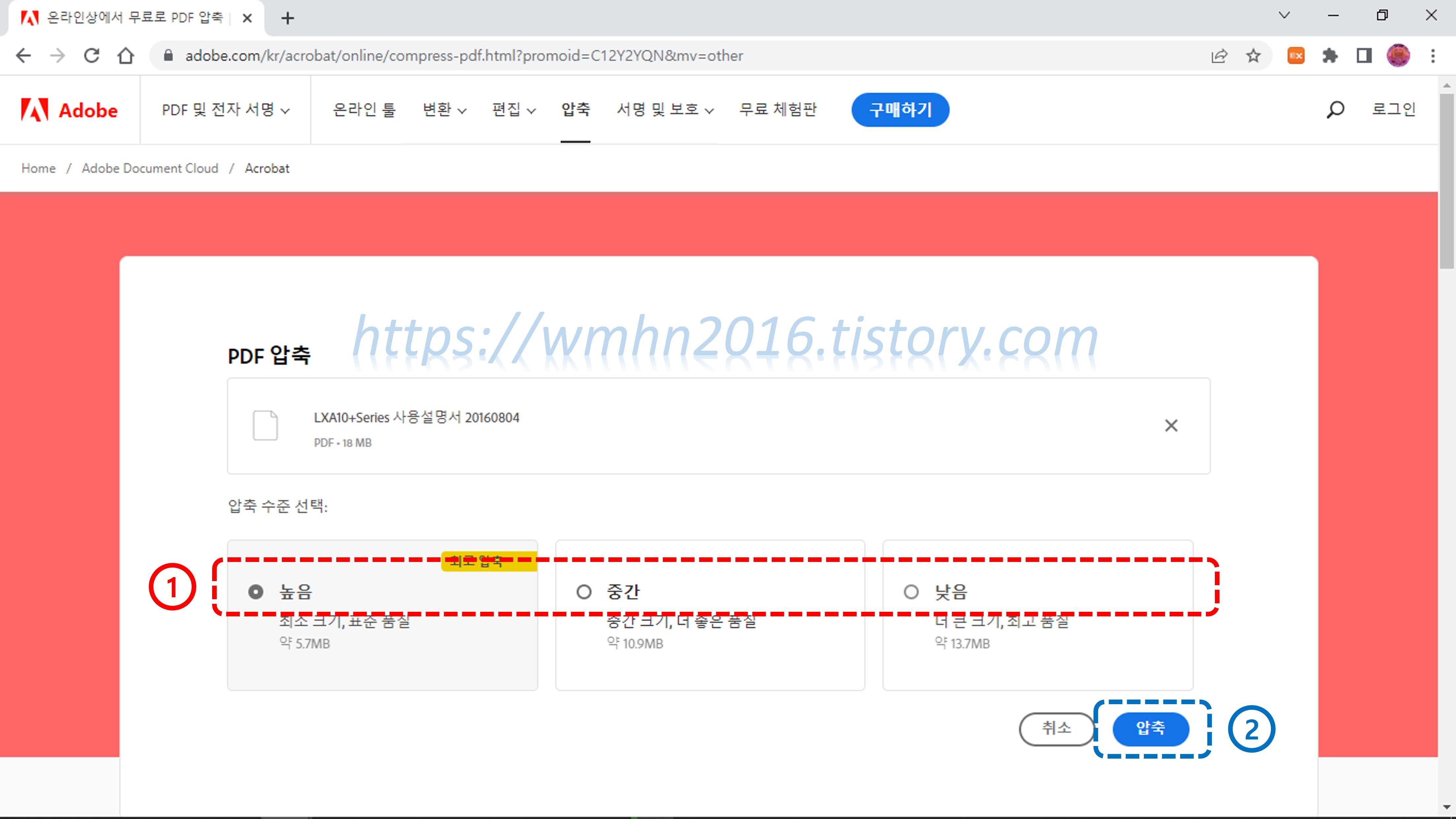Click the 약 13.7MB size text
This screenshot has width=1456, height=819.
962,643
